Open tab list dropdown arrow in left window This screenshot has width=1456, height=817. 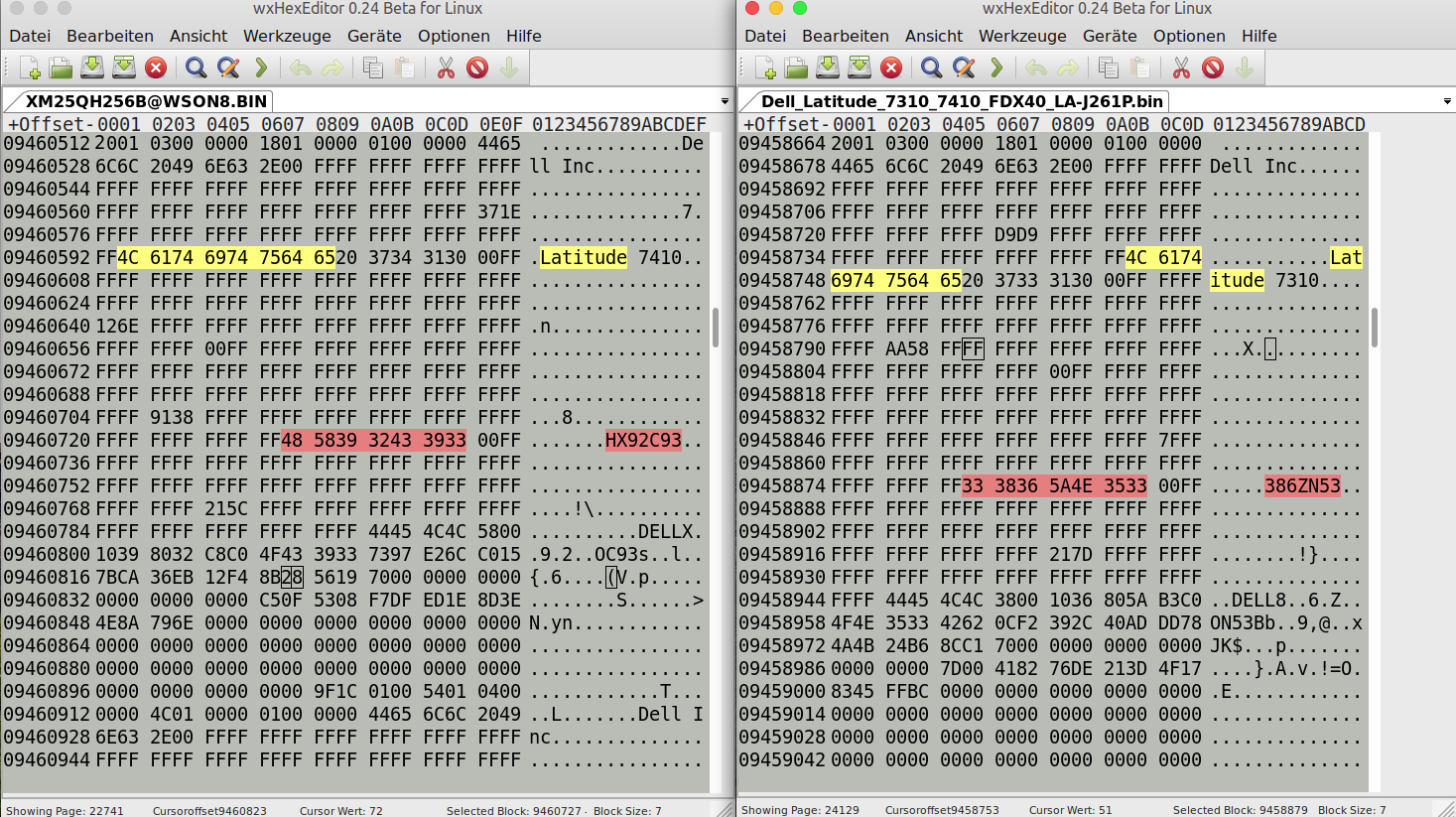click(725, 101)
